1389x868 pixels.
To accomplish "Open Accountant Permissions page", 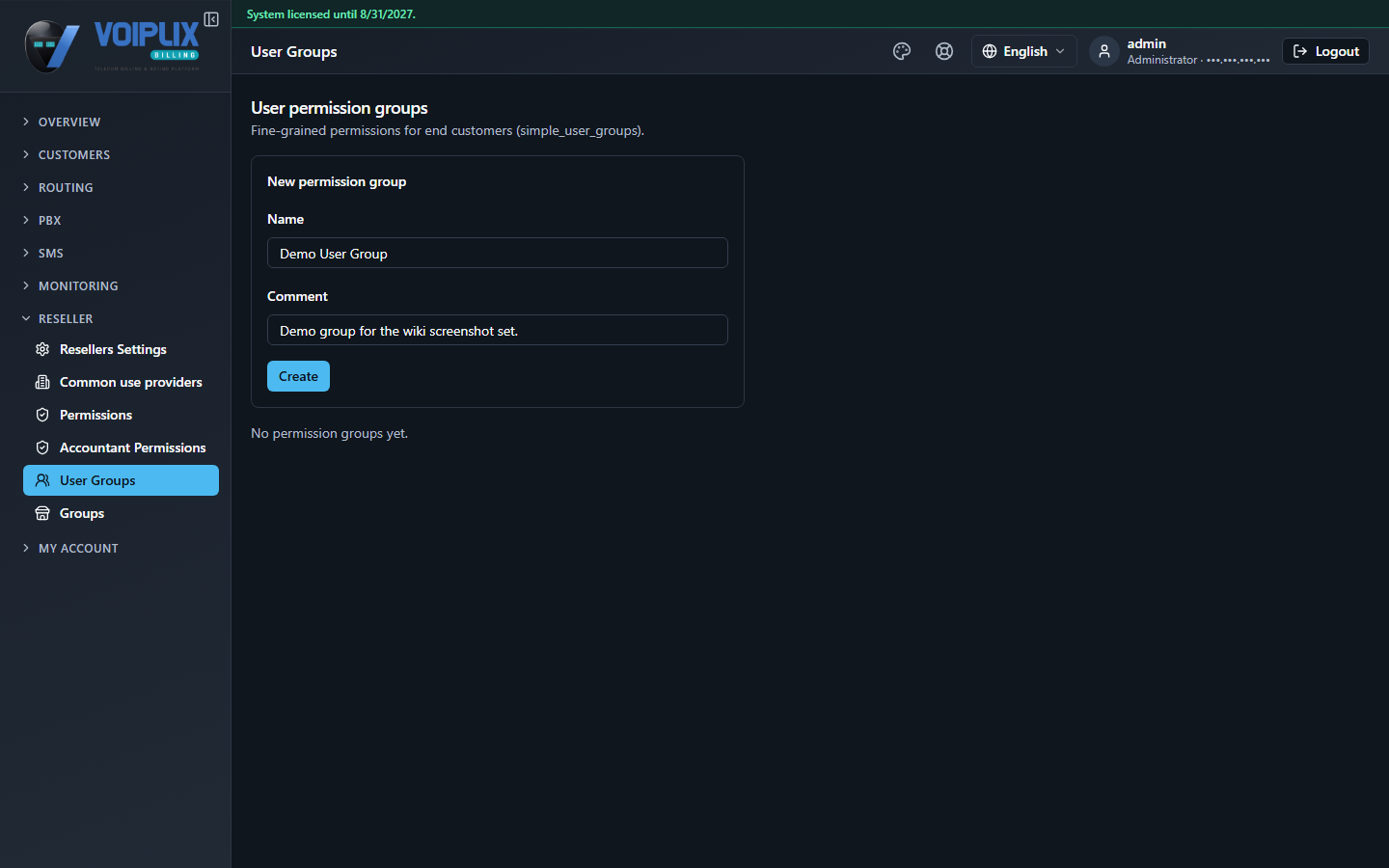I will tap(121, 448).
